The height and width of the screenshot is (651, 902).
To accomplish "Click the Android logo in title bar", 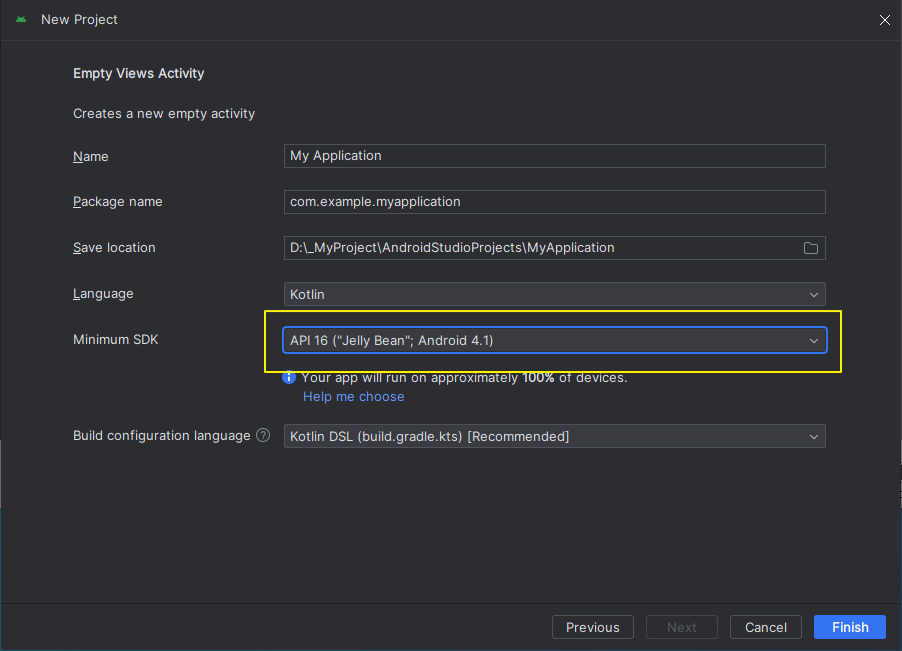I will [21, 20].
